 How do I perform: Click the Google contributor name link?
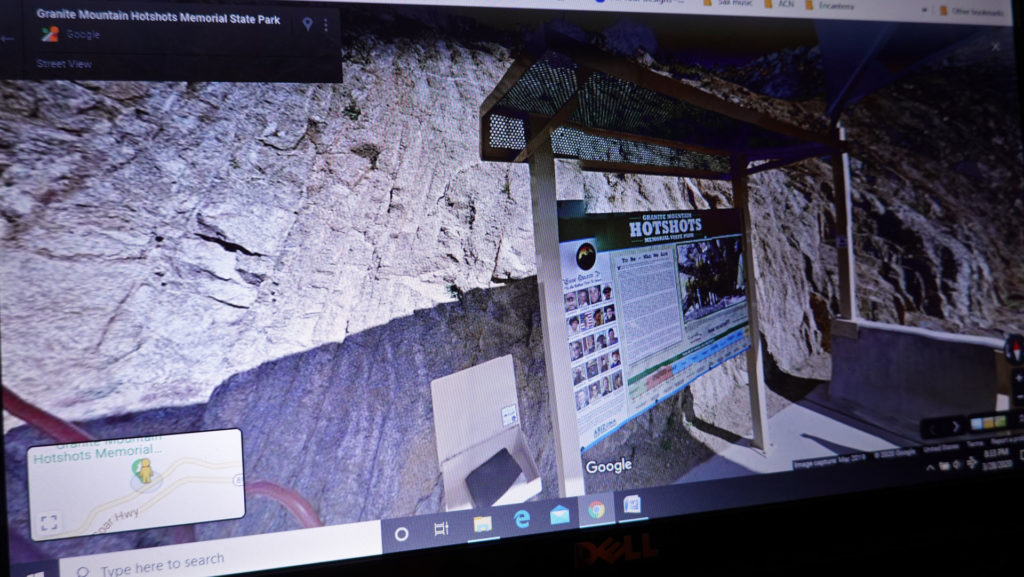coord(83,34)
